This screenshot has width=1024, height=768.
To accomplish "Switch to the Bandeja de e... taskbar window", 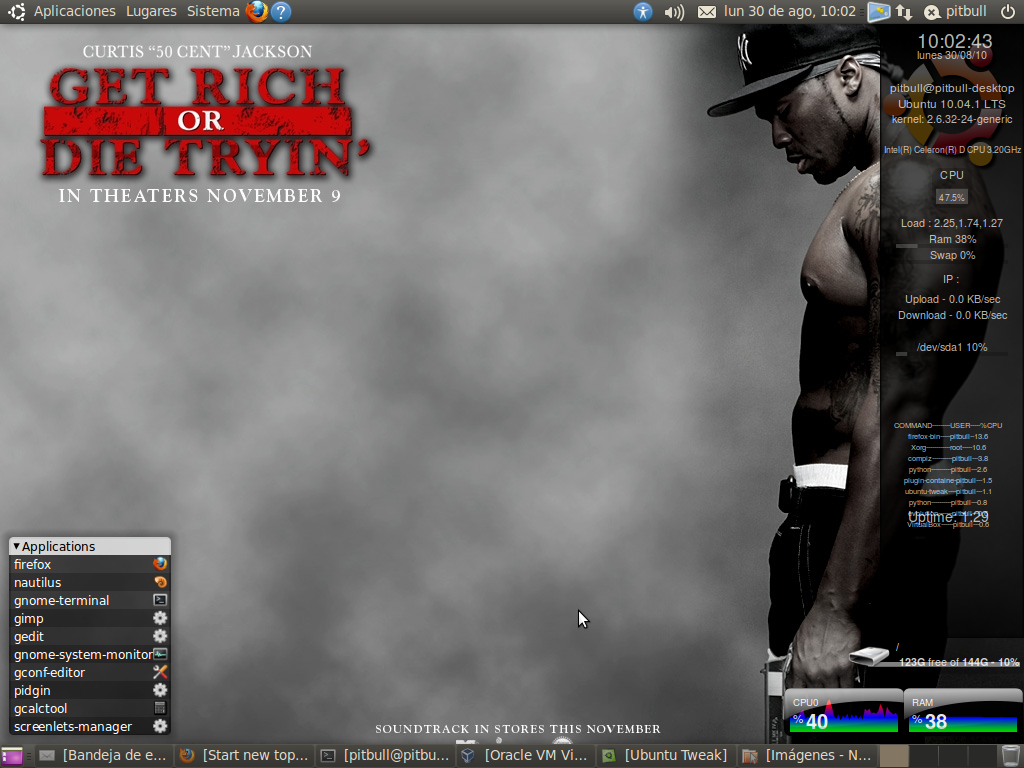I will click(103, 756).
